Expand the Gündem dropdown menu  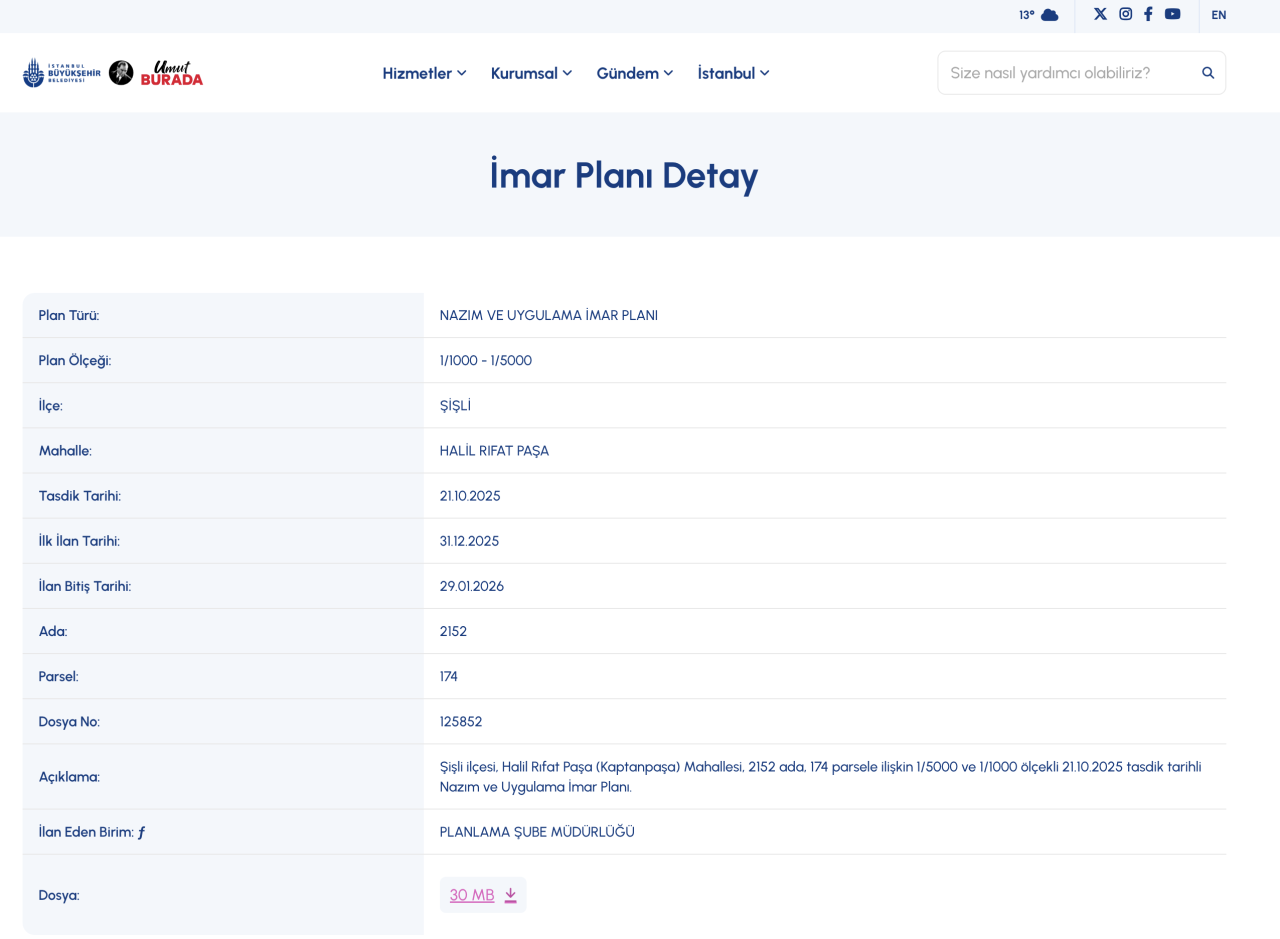click(x=634, y=73)
